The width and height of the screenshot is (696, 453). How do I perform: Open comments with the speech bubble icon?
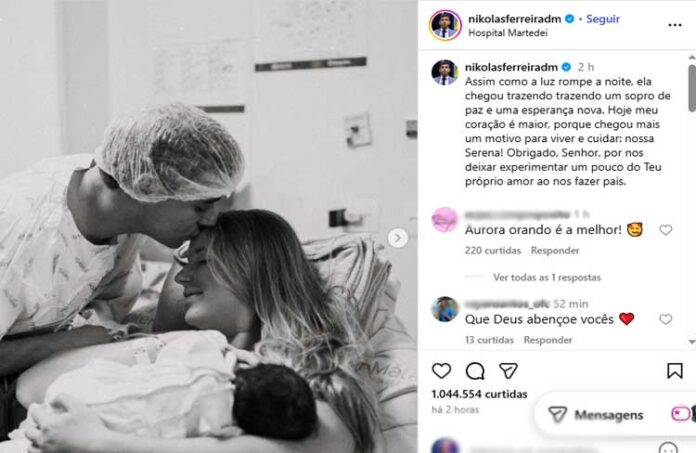[x=475, y=371]
